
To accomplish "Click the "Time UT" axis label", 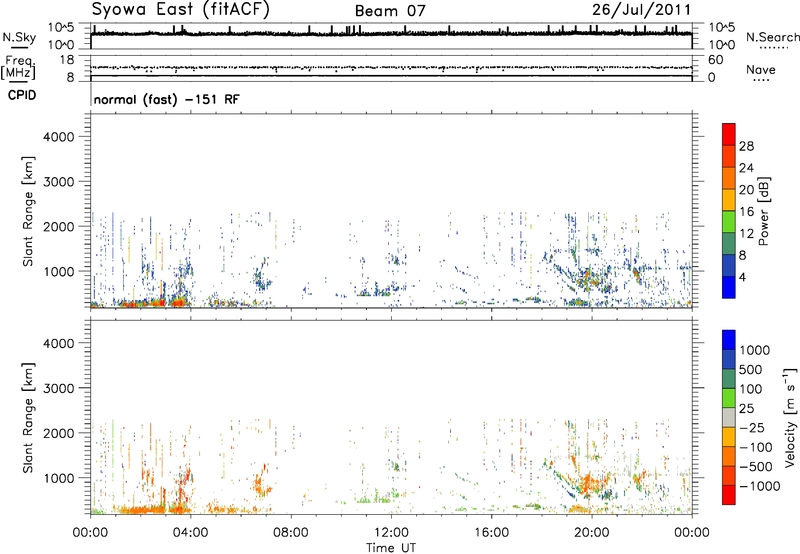I will point(391,548).
